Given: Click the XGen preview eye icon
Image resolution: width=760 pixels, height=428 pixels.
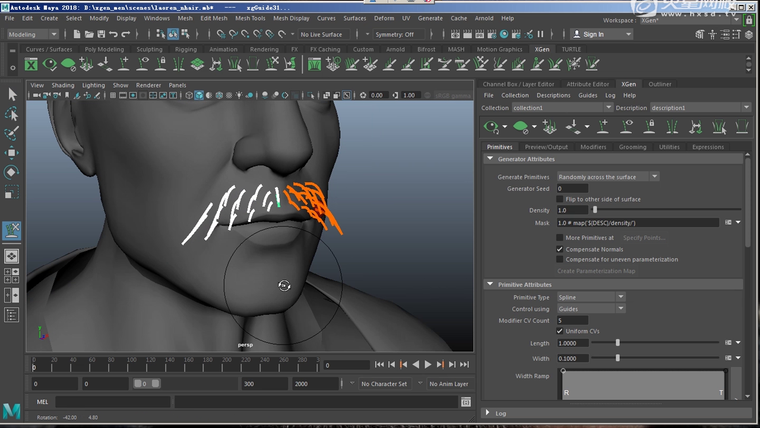Looking at the screenshot, I should 491,127.
